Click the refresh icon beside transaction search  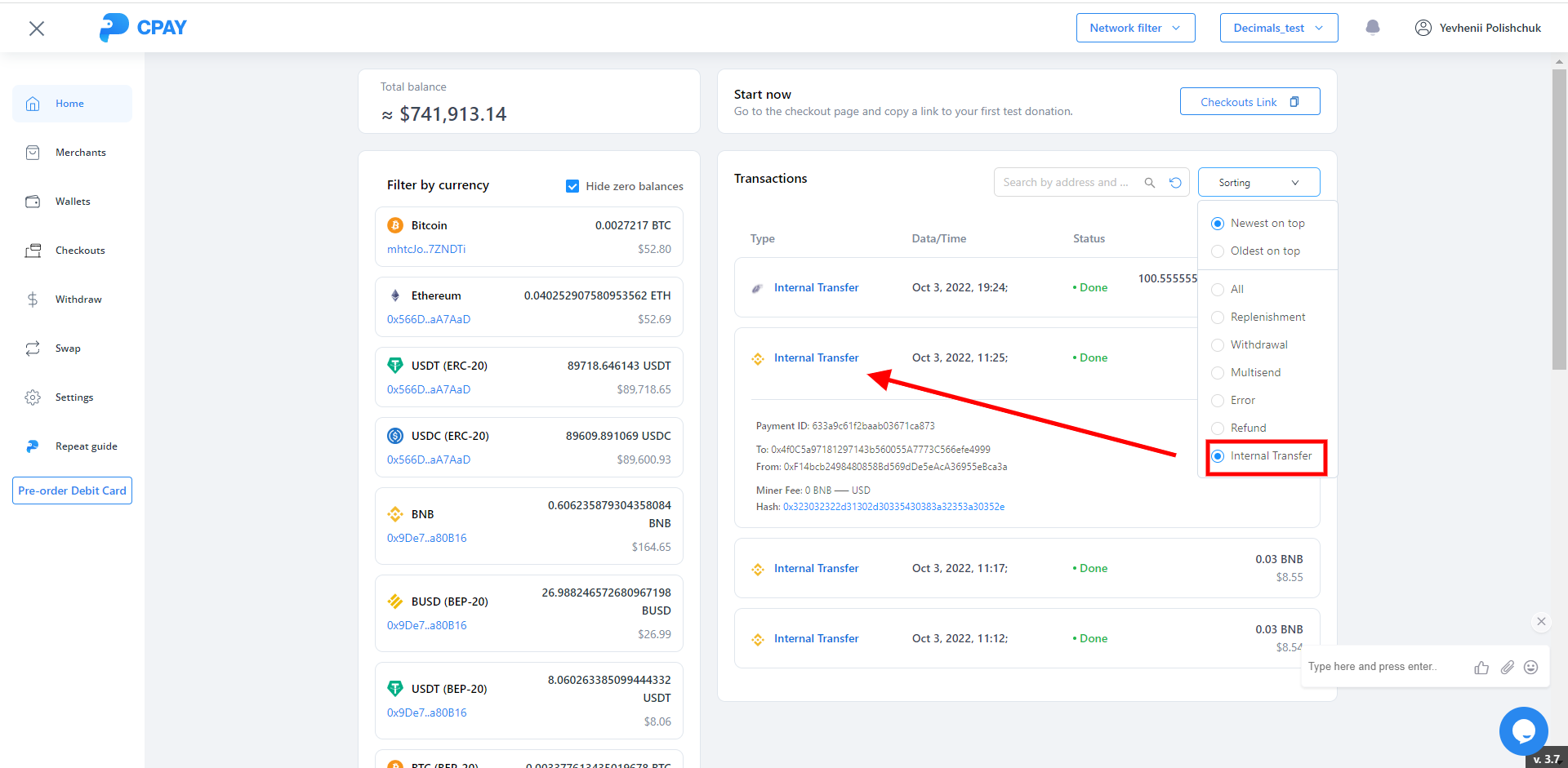click(x=1175, y=183)
